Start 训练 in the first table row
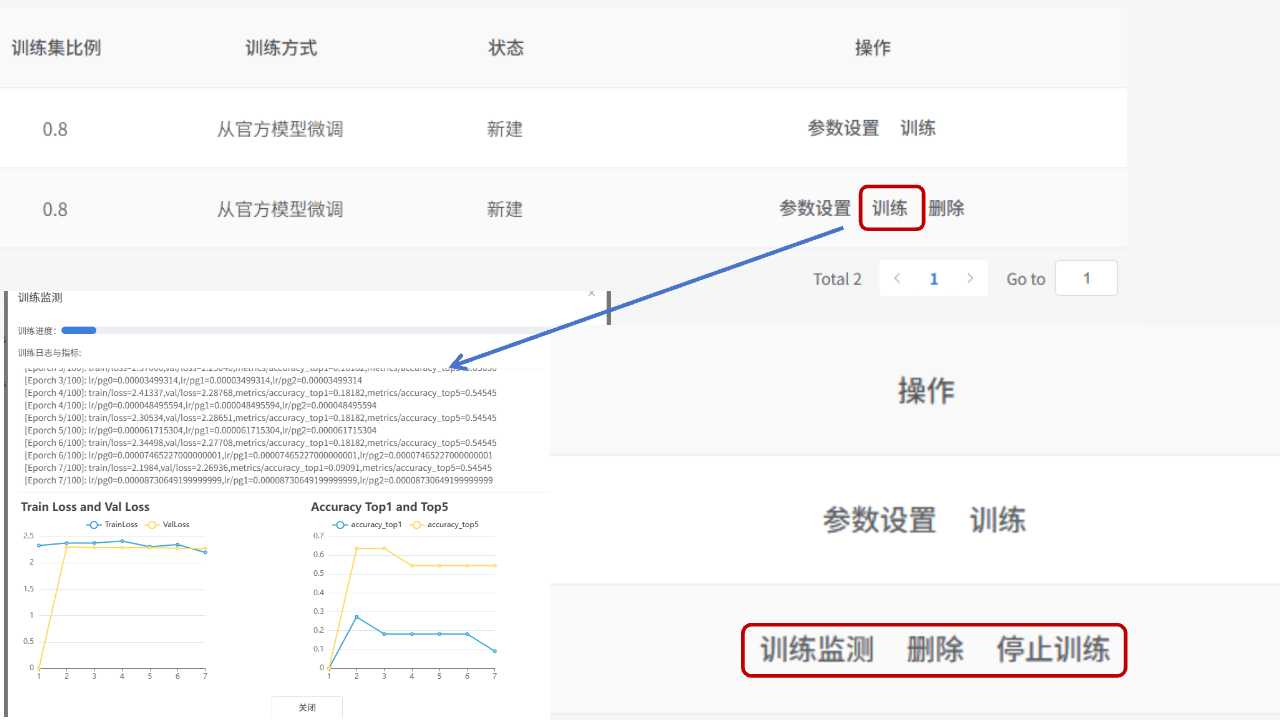This screenshot has height=720, width=1280. pos(917,128)
